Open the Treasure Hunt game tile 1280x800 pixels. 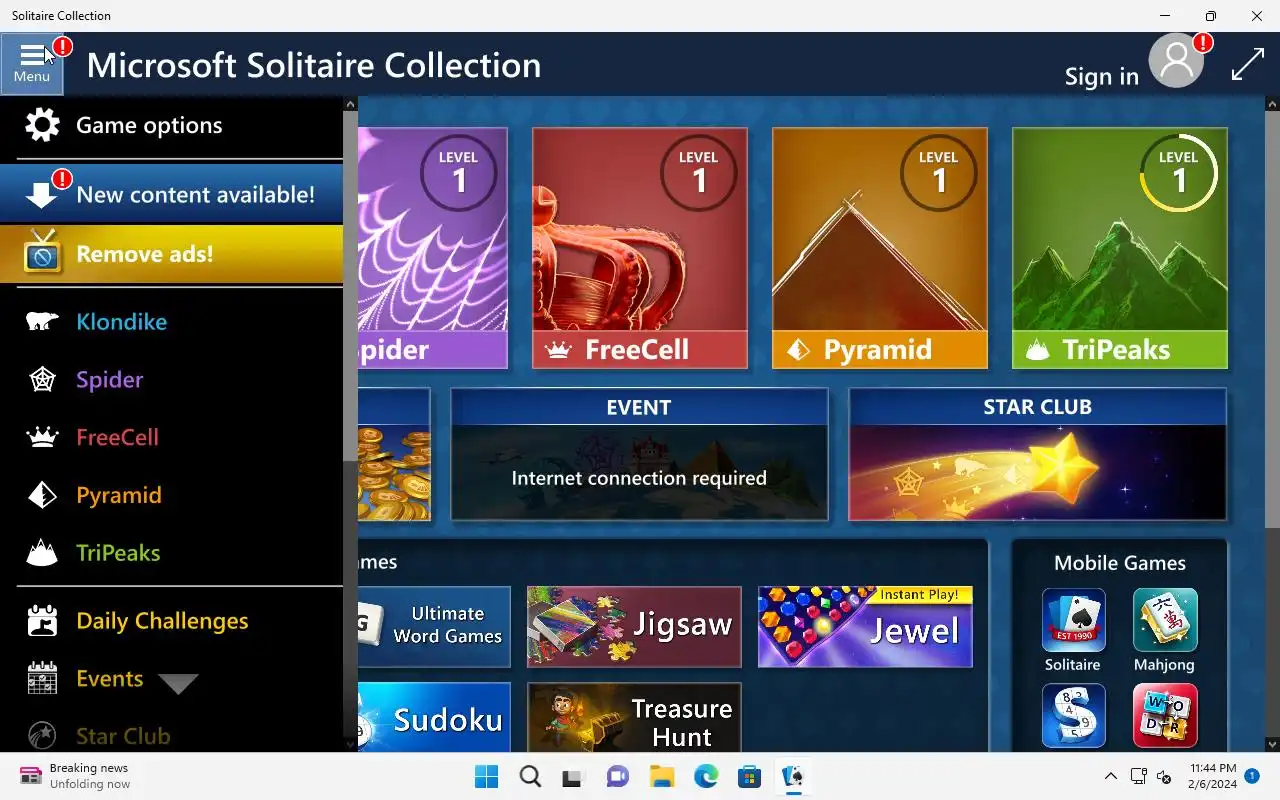(634, 717)
